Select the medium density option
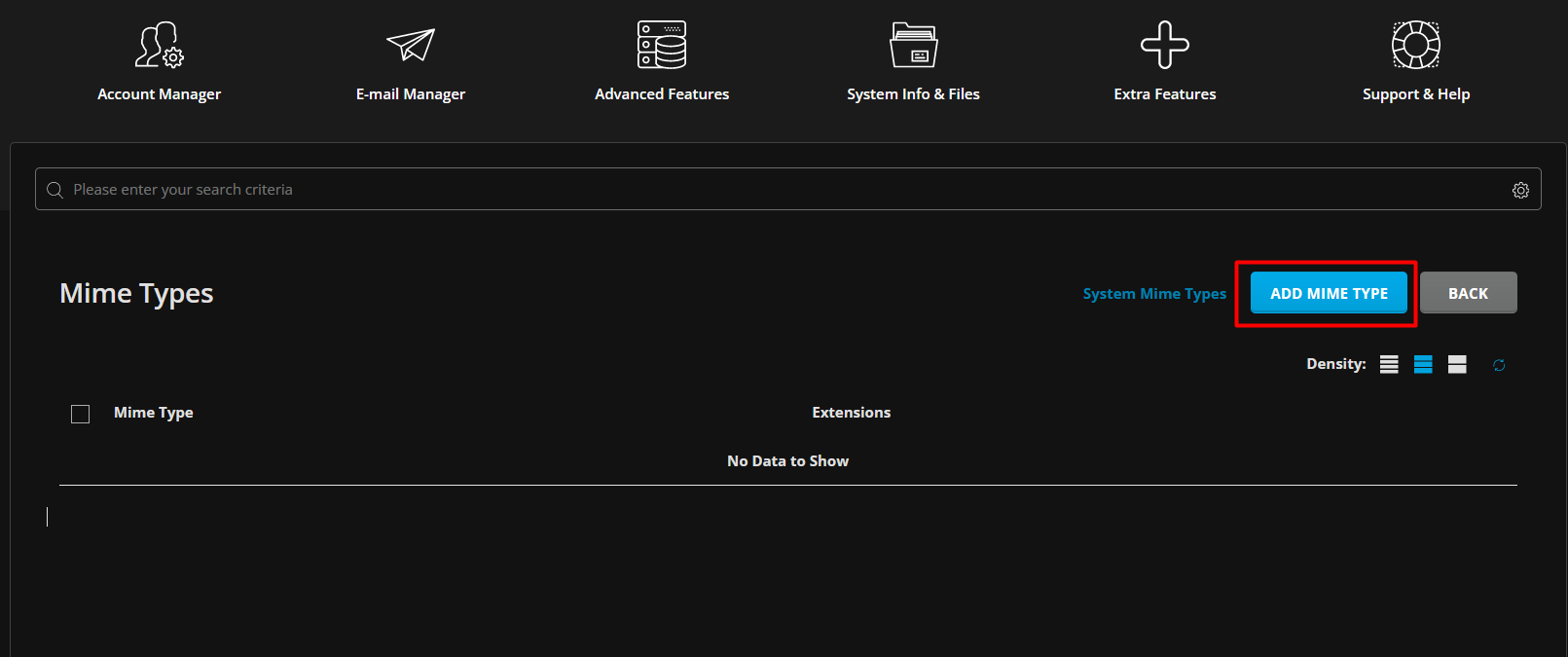Image resolution: width=1568 pixels, height=657 pixels. point(1423,364)
